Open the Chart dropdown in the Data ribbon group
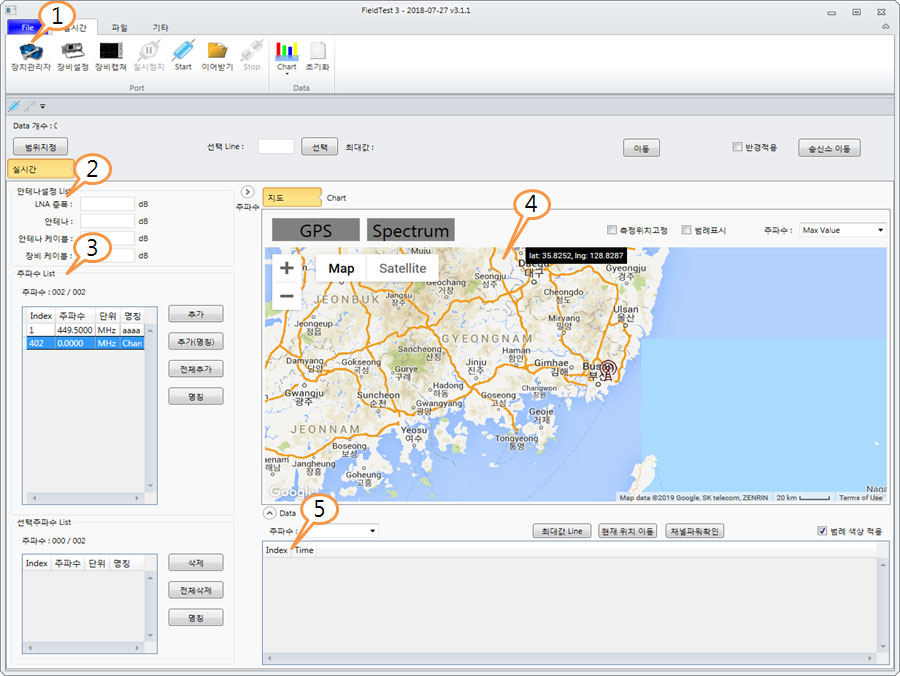The image size is (900, 676). (286, 59)
